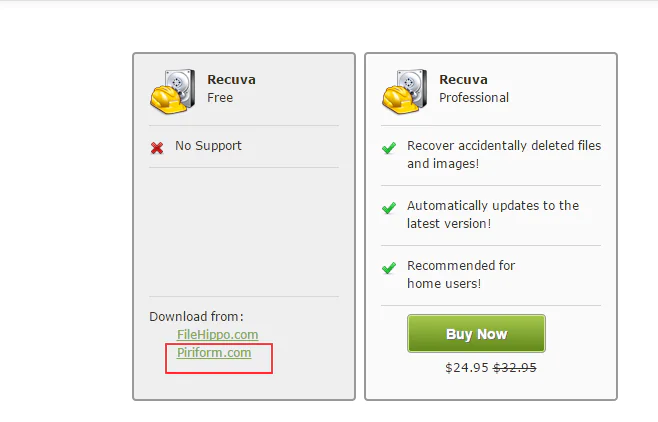Click the $24.95 current price
The height and width of the screenshot is (422, 658).
tap(467, 367)
